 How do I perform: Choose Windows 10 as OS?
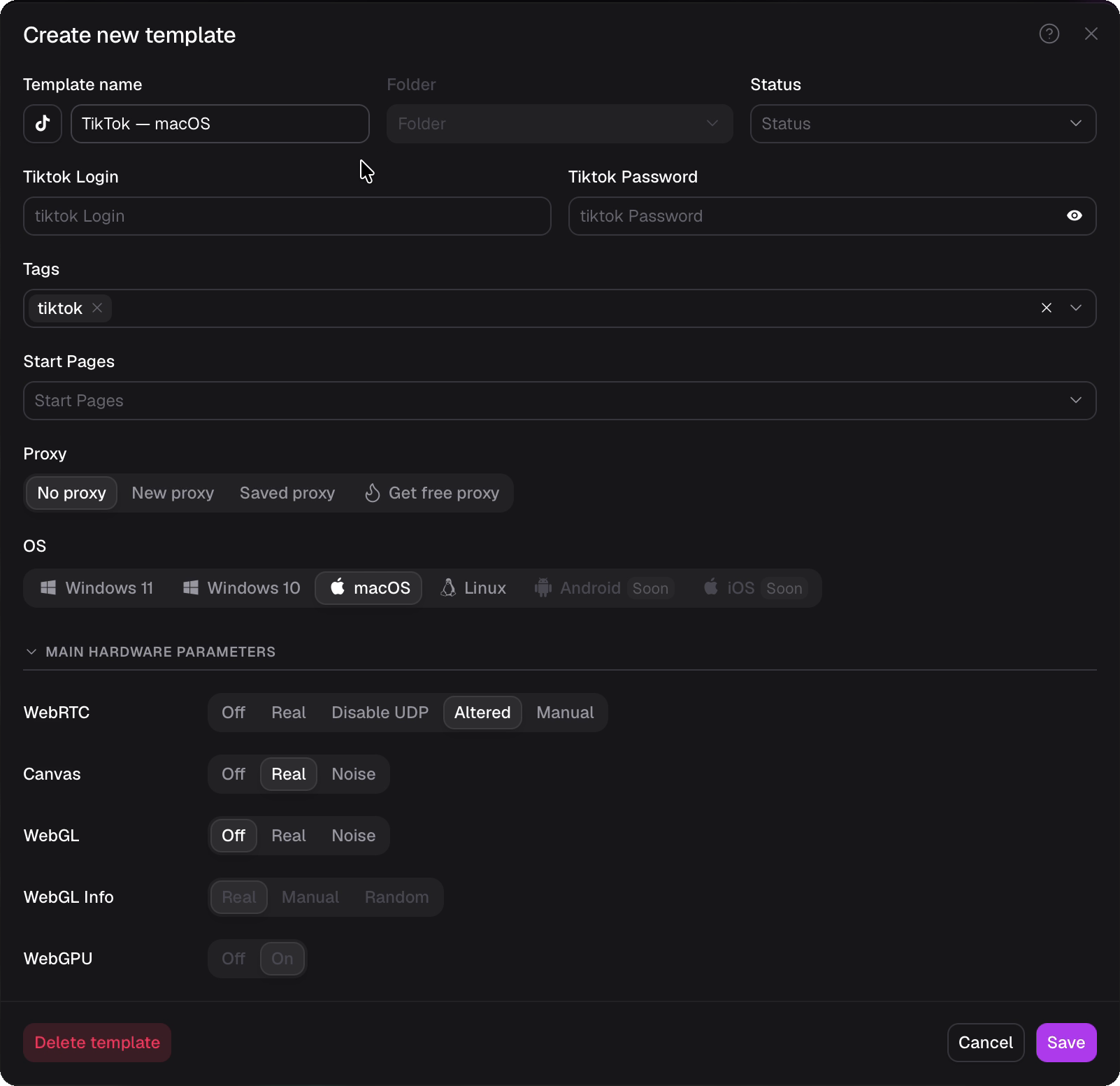click(242, 588)
